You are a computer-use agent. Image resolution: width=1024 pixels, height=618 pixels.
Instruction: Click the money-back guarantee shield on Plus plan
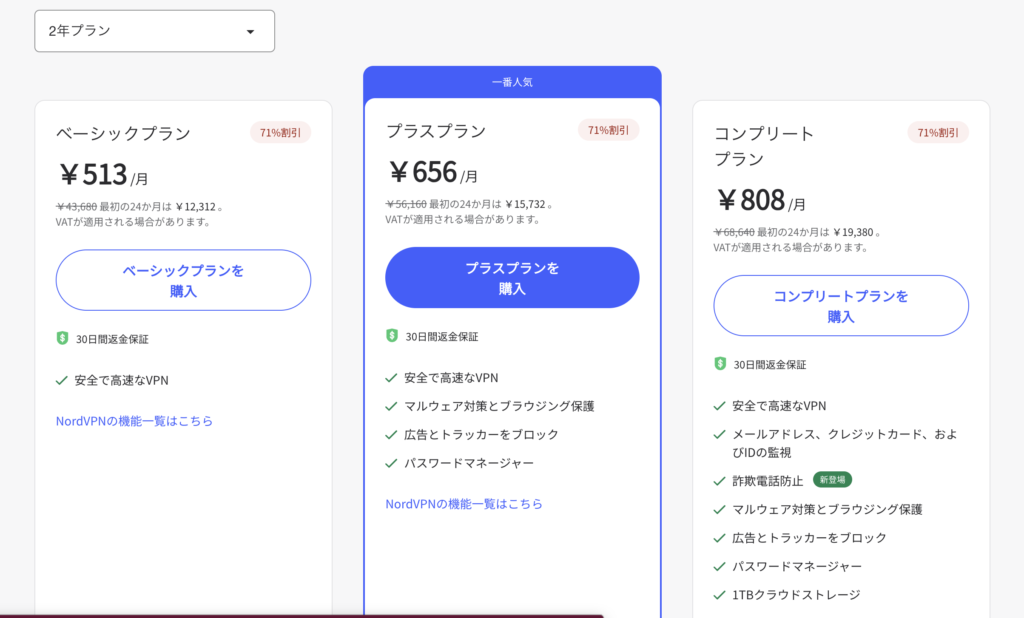click(392, 336)
